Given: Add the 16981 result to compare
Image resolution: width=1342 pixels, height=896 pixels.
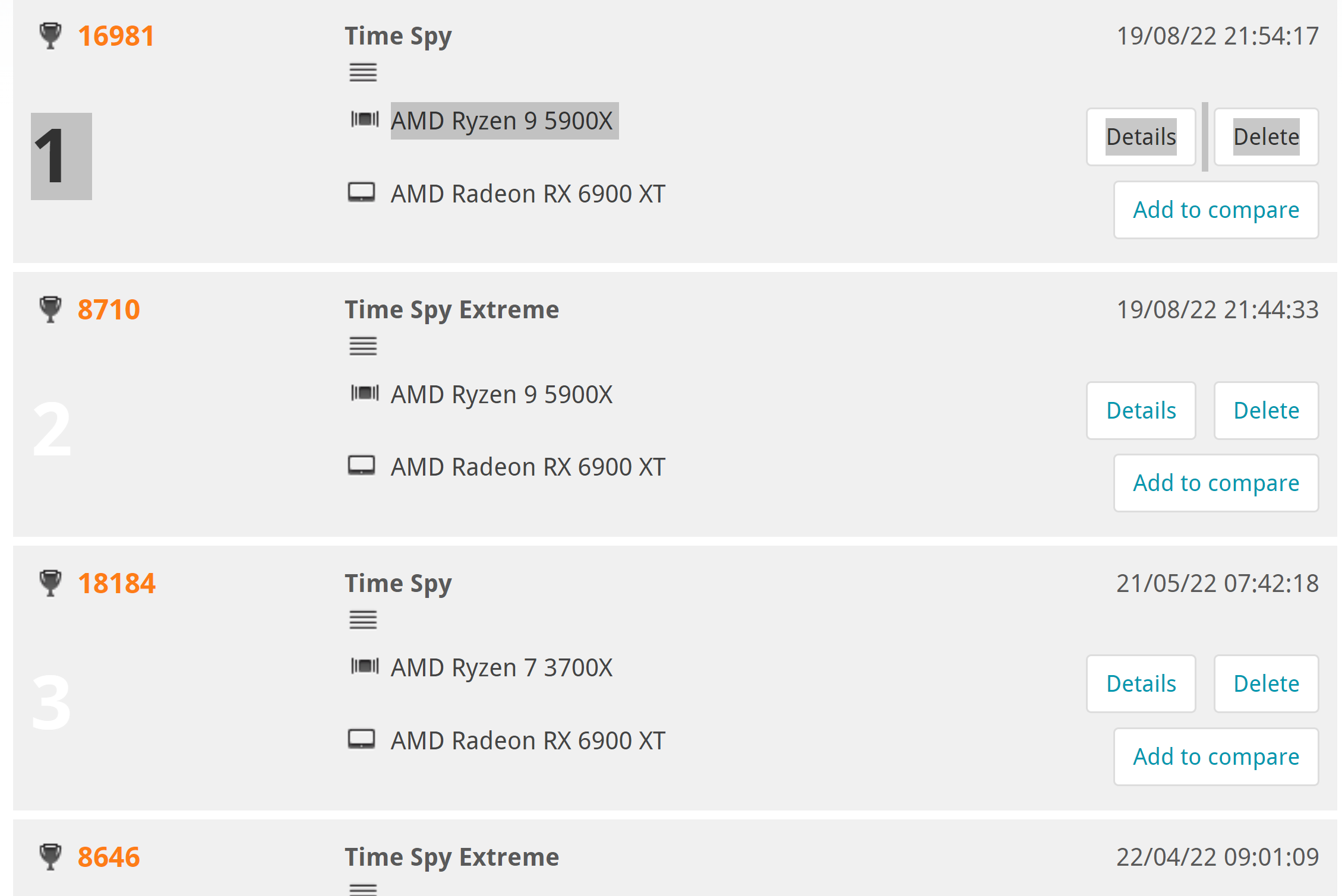Looking at the screenshot, I should tap(1215, 210).
